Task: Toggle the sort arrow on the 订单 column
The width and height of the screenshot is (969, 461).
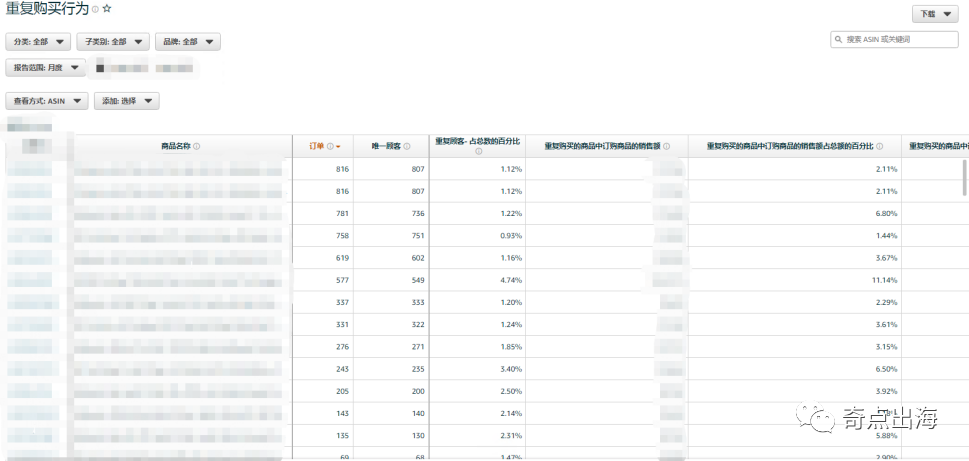Action: 338,147
